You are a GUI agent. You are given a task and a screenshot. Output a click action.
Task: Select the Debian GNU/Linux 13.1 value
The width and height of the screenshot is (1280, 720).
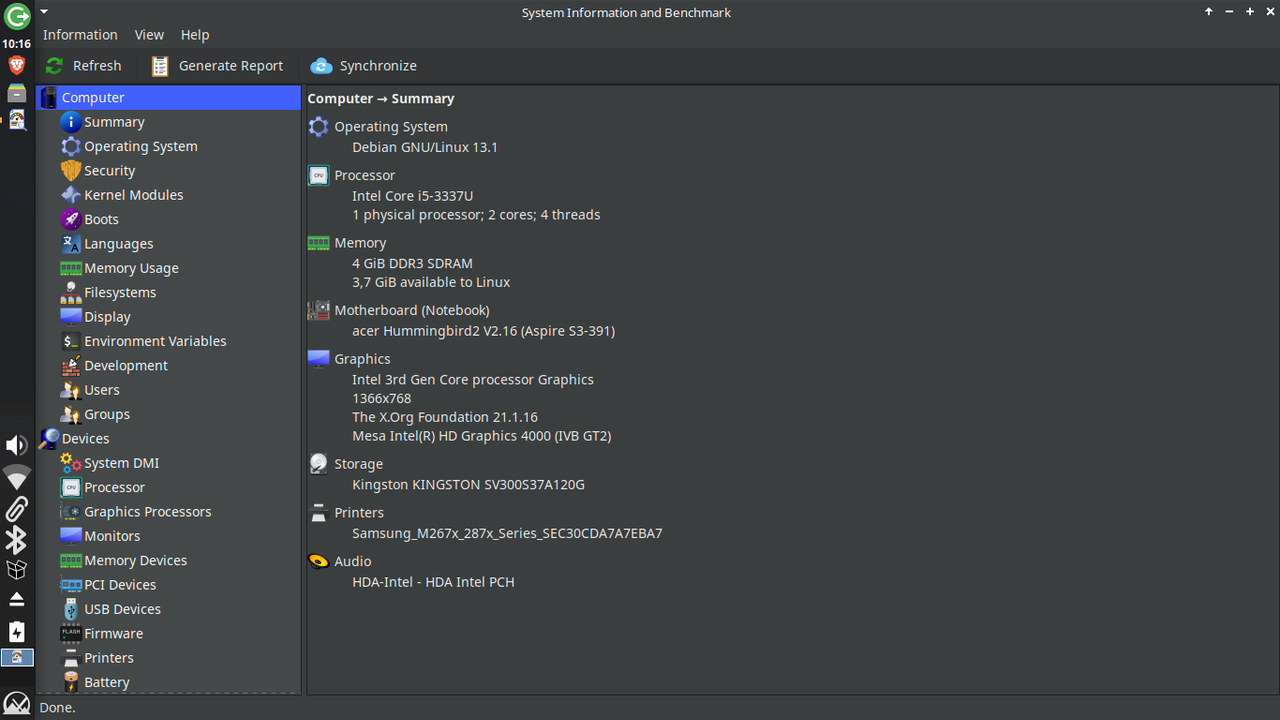tap(425, 147)
